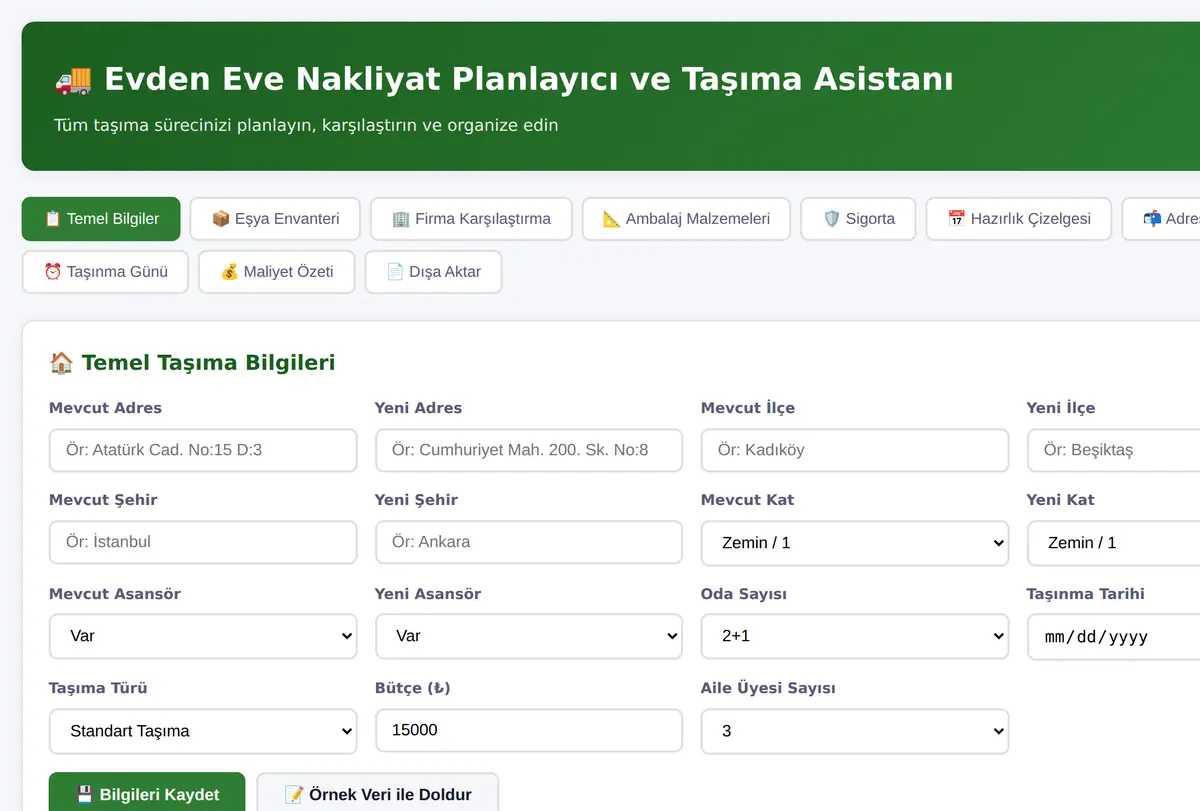Open Hazırlık Çizelgesi tab
This screenshot has height=811, width=1200.
(x=1018, y=219)
